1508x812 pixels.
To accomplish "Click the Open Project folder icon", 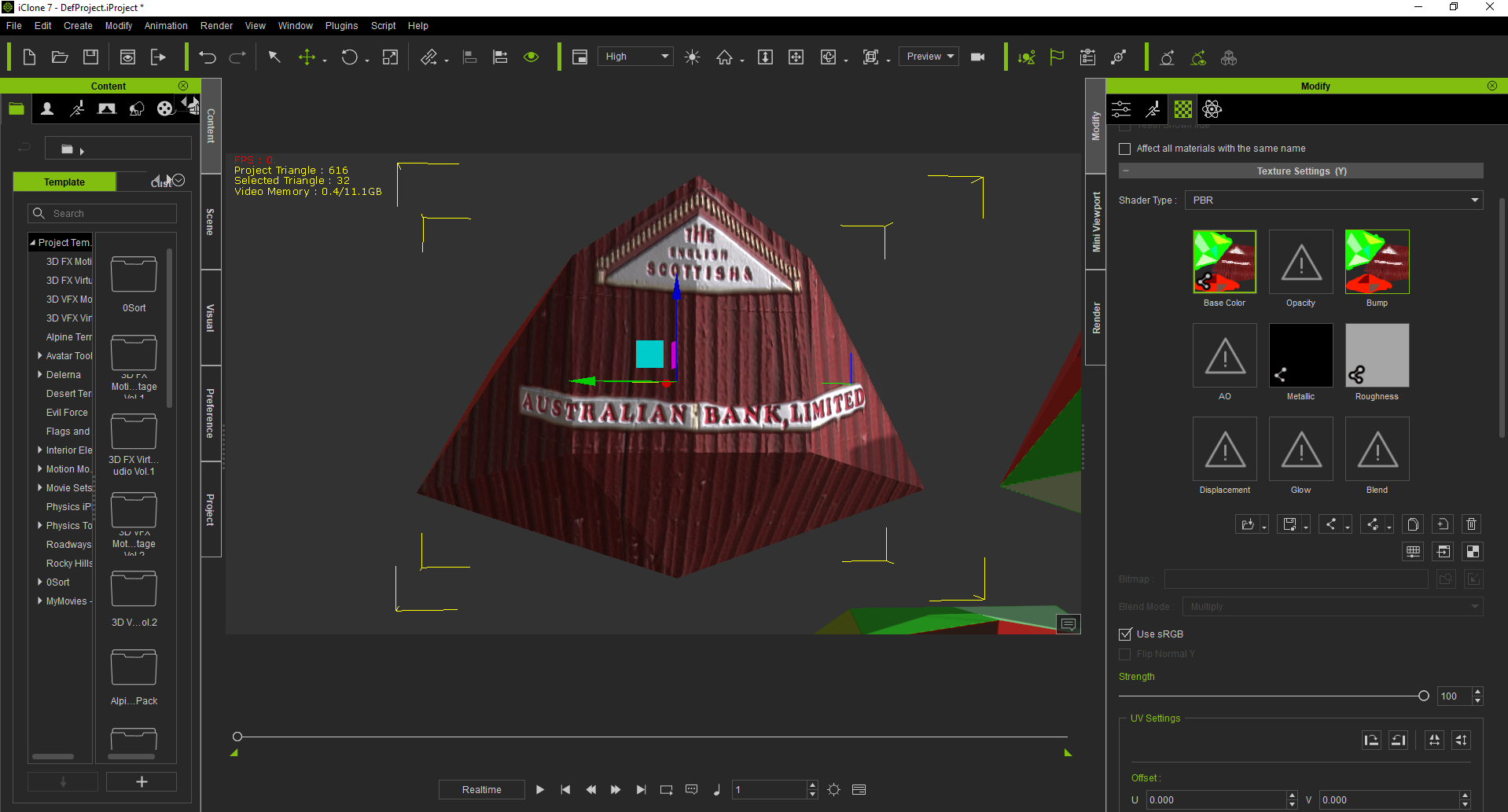I will tap(60, 57).
